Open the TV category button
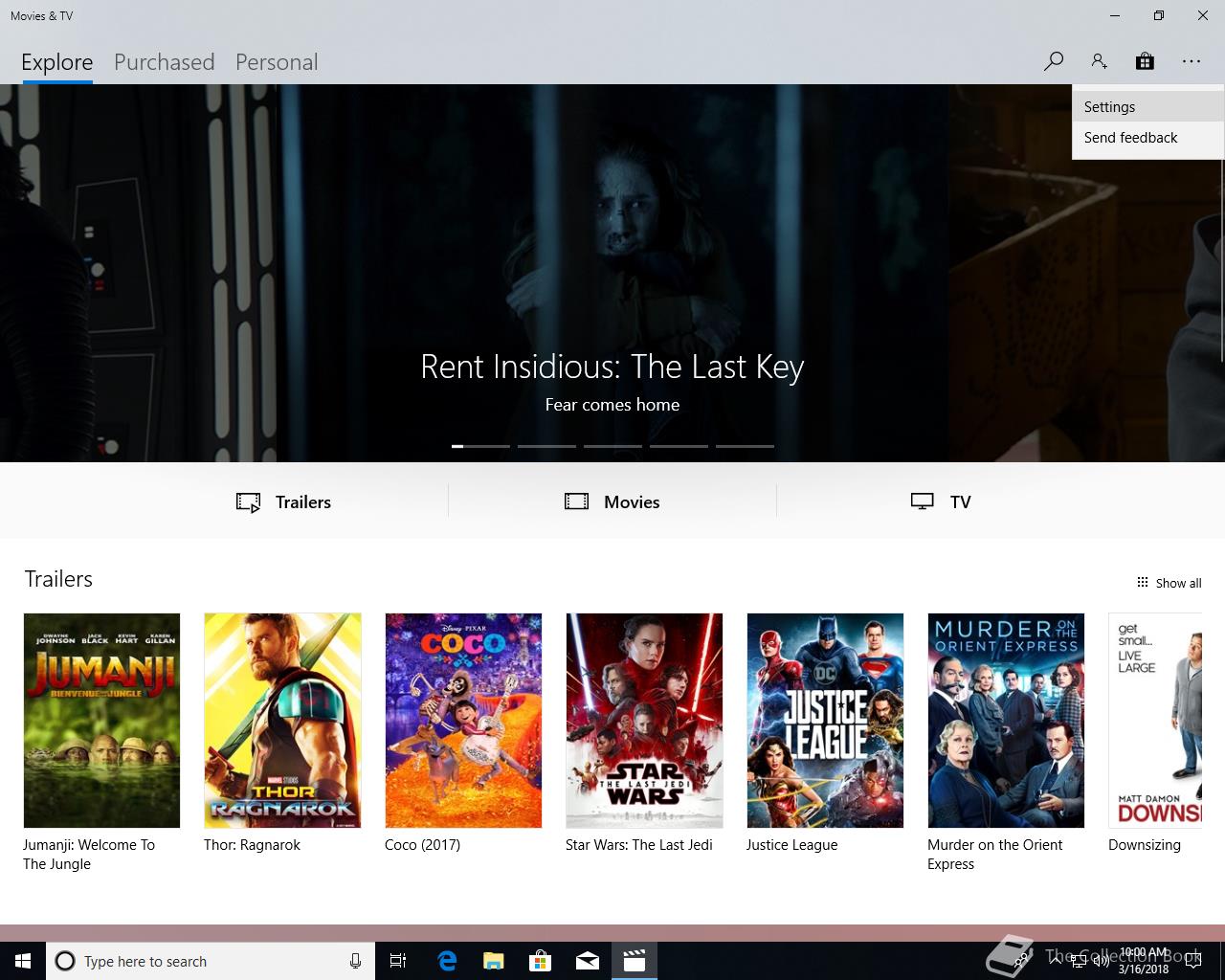Viewport: 1225px width, 980px height. [941, 501]
